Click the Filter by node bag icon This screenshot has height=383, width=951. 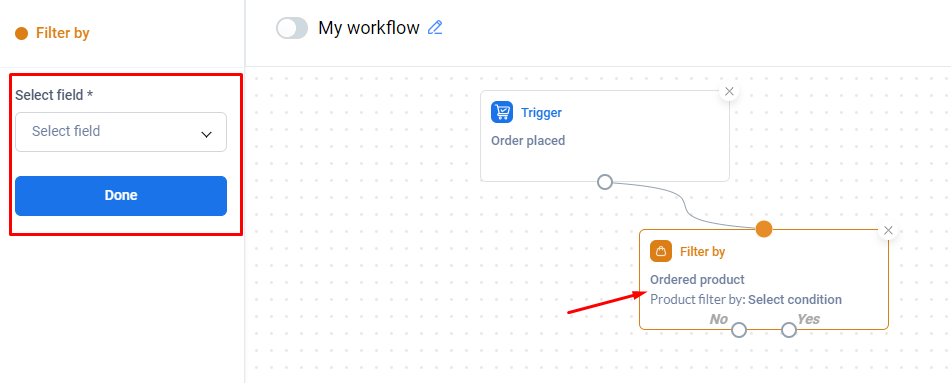tap(661, 251)
